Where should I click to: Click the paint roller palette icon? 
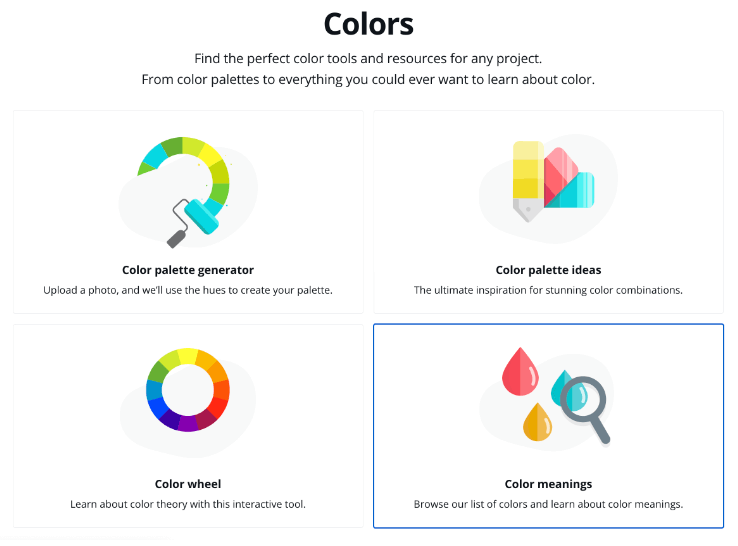187,190
